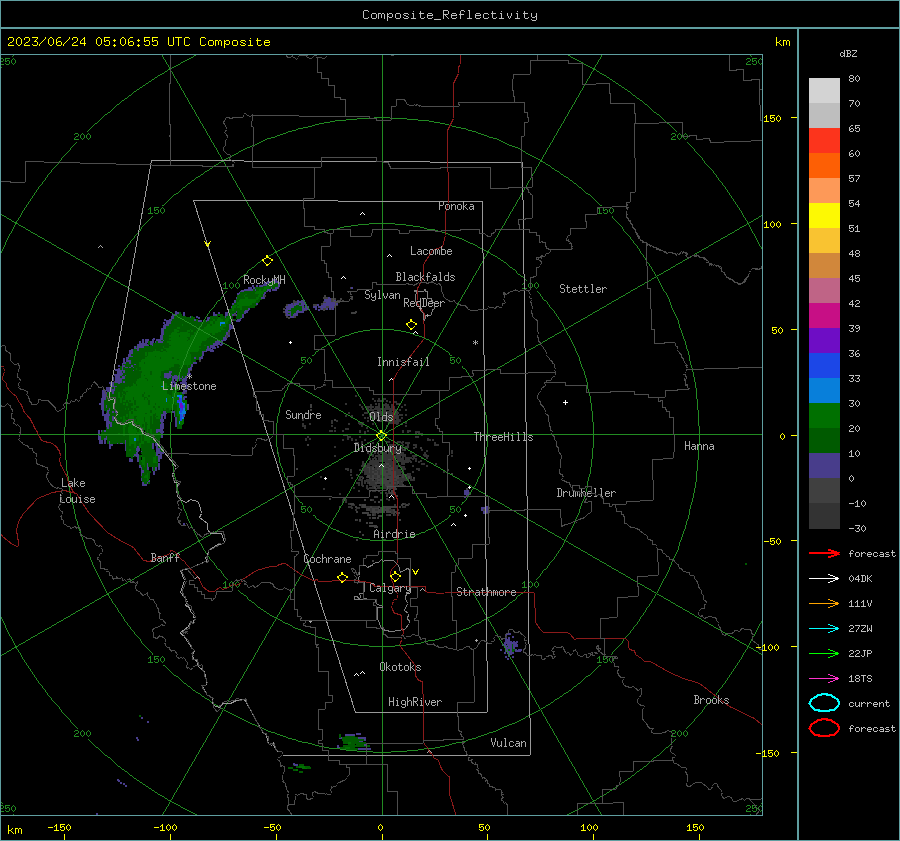This screenshot has height=841, width=900.
Task: Click the Brooks label
Action: click(x=711, y=700)
